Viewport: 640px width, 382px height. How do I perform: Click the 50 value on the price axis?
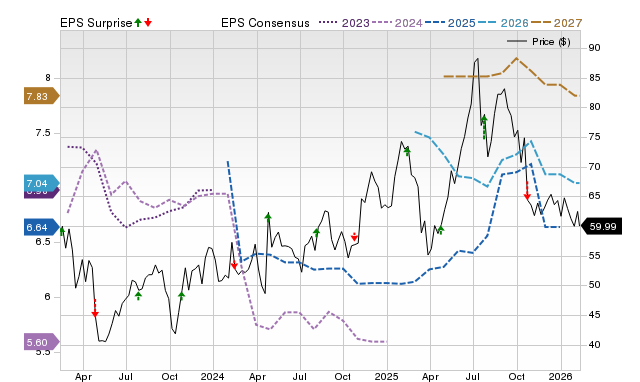[595, 285]
